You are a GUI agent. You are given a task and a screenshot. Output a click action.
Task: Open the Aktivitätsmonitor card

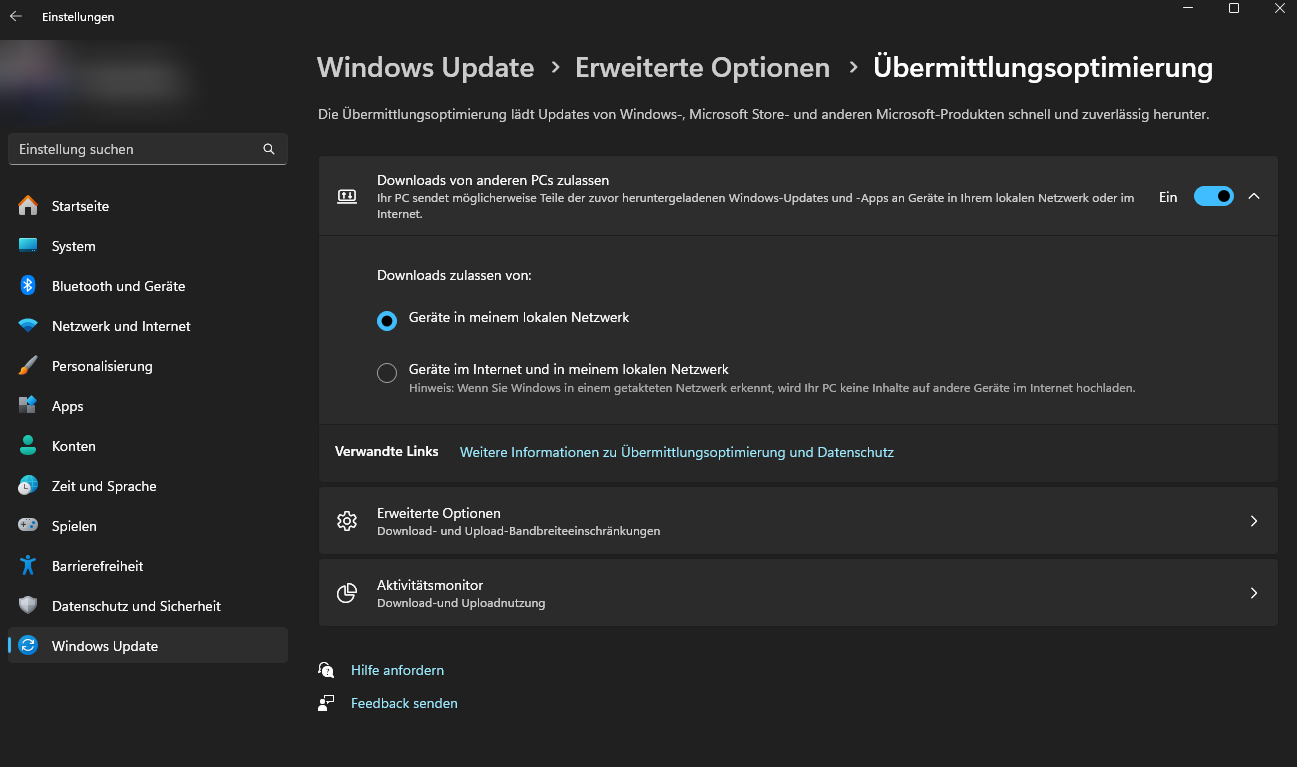pos(798,593)
